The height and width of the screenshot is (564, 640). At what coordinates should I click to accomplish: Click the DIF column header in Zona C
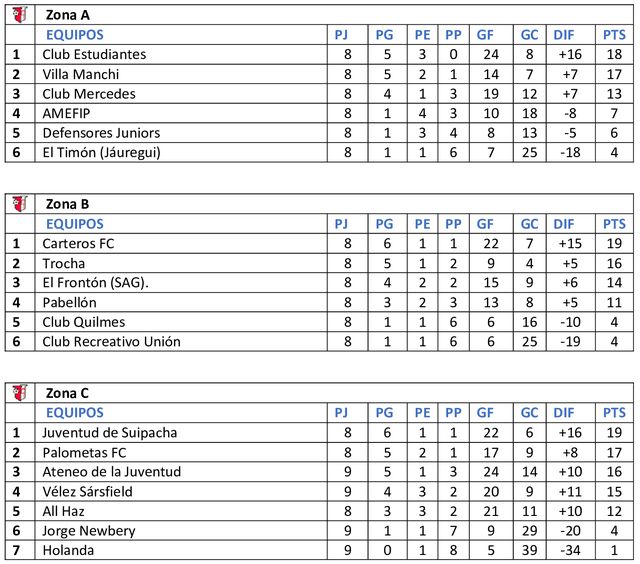(564, 413)
